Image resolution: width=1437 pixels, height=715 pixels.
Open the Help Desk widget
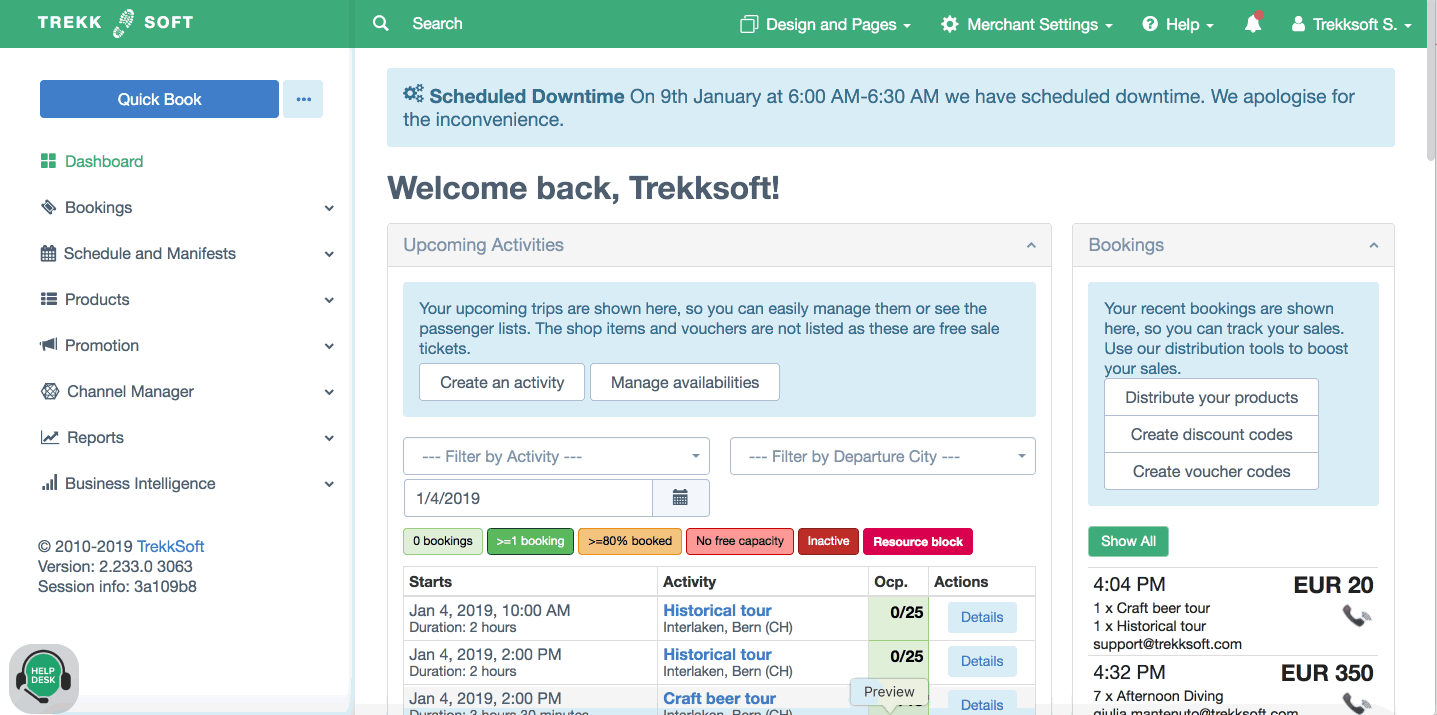(x=43, y=678)
